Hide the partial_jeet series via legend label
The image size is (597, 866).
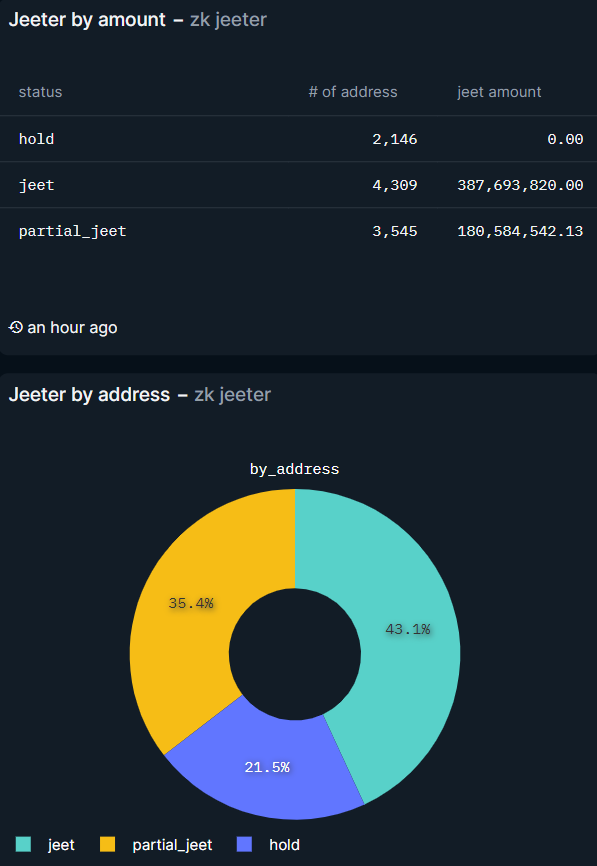click(172, 845)
